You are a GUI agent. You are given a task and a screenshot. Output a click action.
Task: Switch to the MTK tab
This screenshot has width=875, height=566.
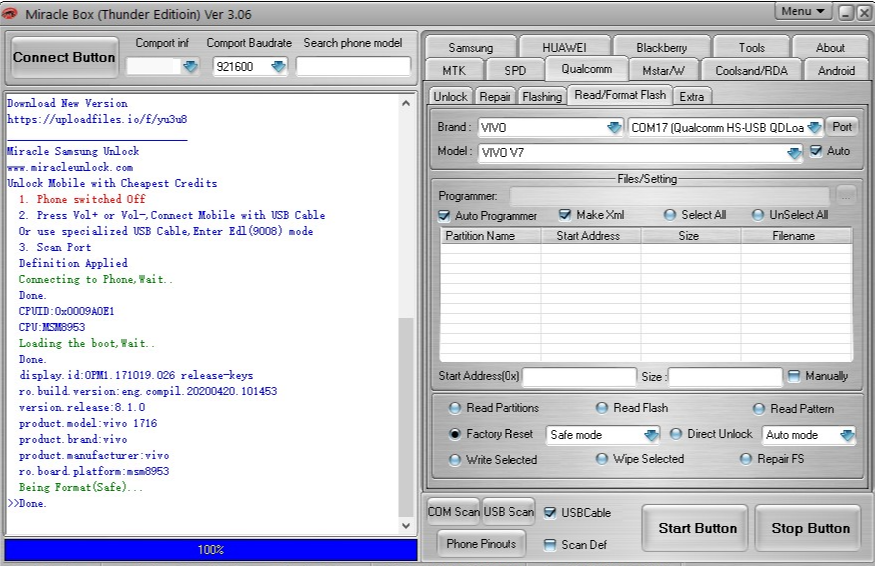[454, 71]
